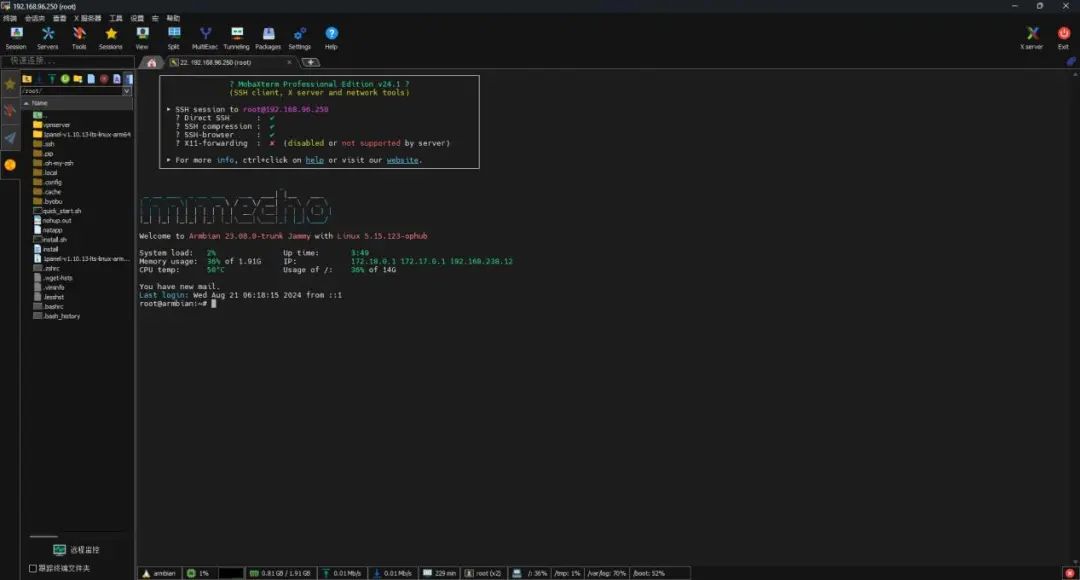Select the .byobu folder

point(48,201)
